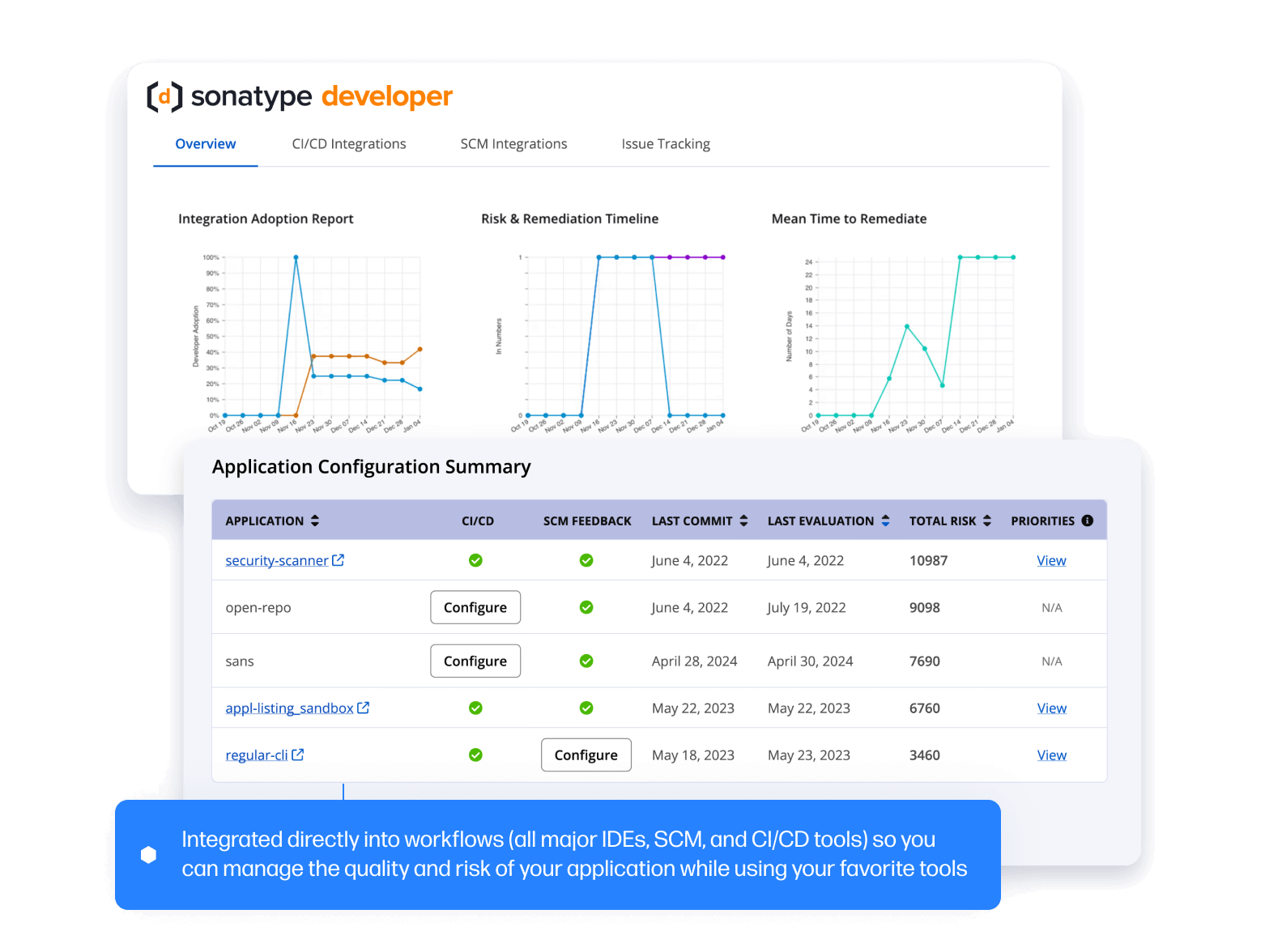Click last orange point on adoption chart
This screenshot has height=952, width=1265.
(420, 349)
